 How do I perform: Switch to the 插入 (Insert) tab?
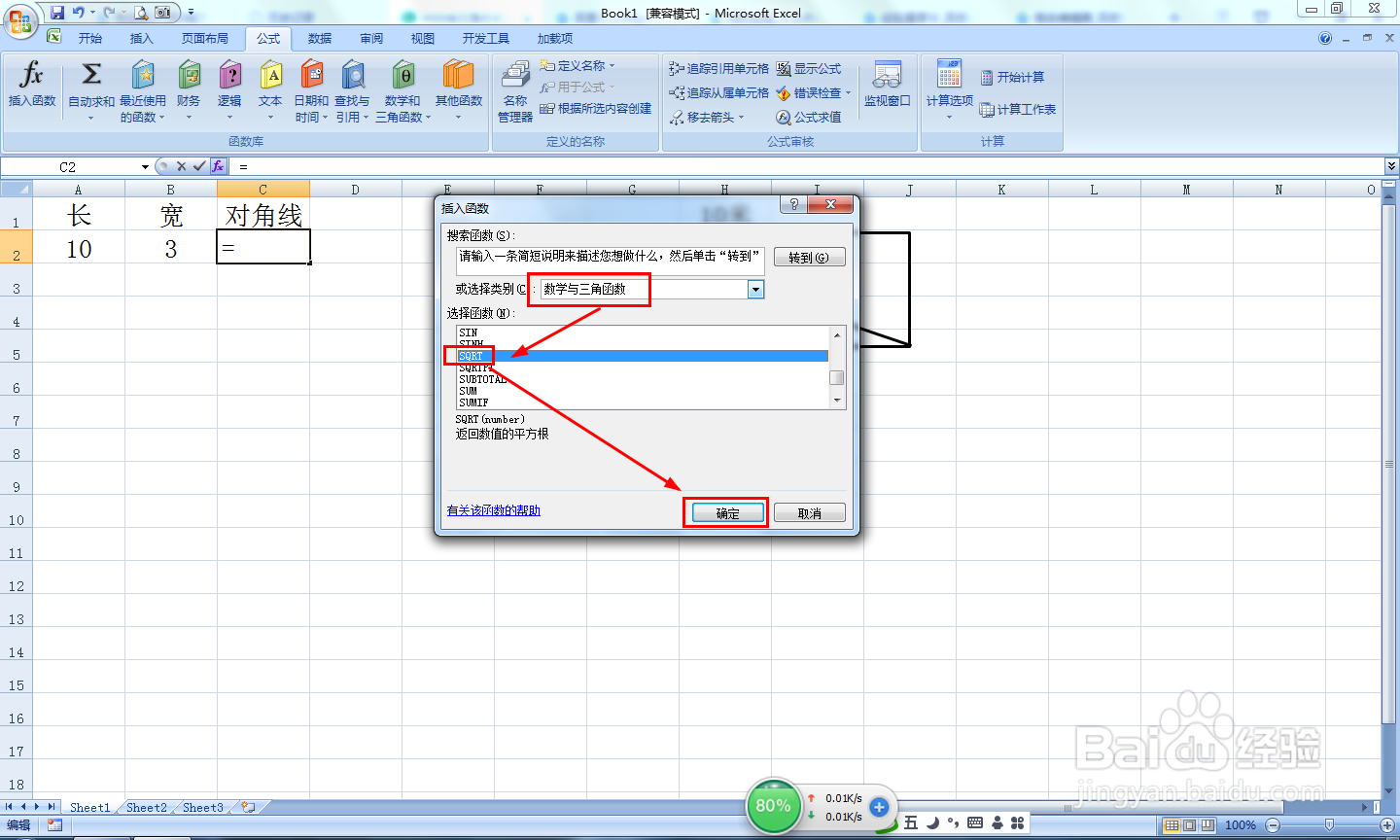(142, 38)
